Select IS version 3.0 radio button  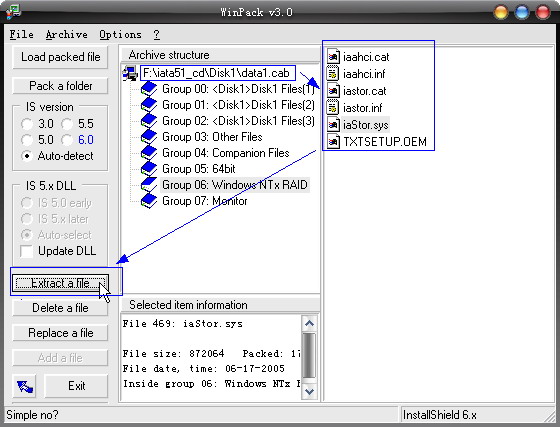tap(27, 124)
